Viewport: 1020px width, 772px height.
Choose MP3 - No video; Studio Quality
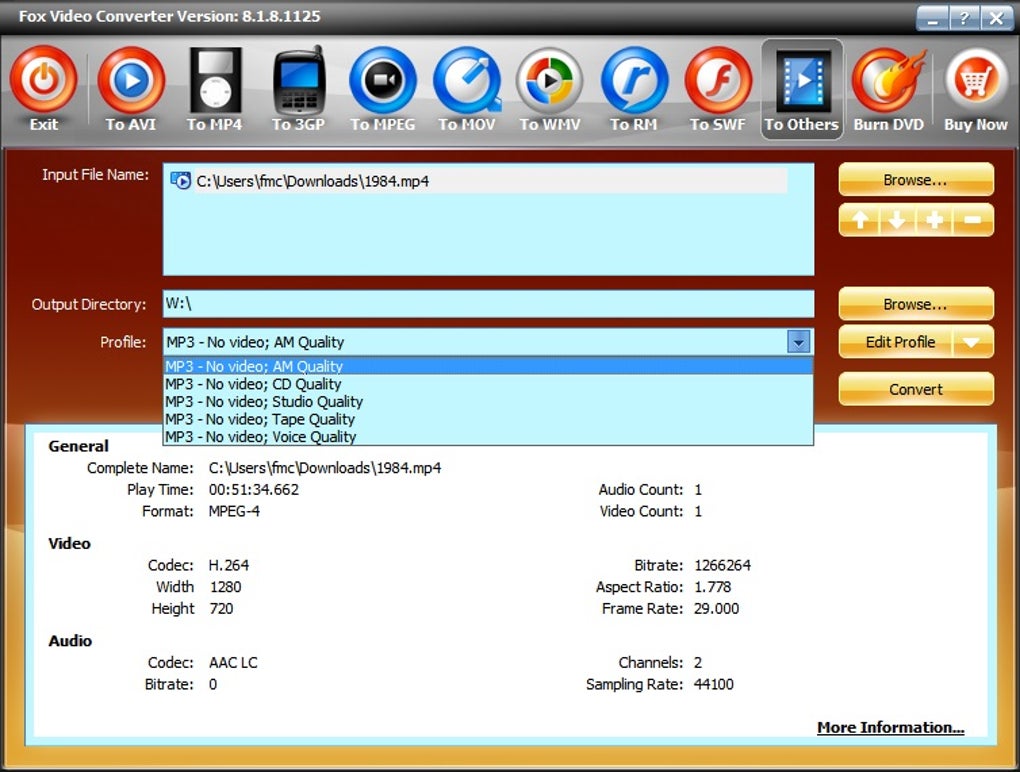pos(488,401)
